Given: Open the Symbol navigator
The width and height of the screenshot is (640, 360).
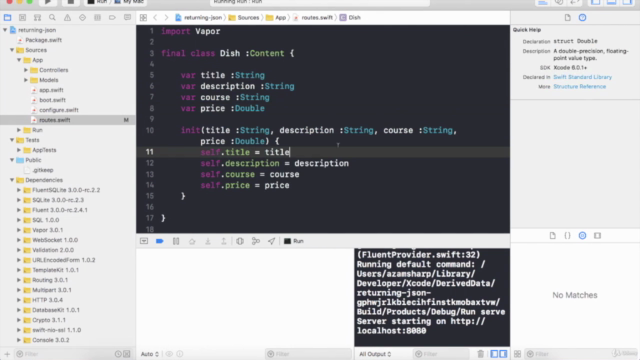Looking at the screenshot, I should 37,18.
